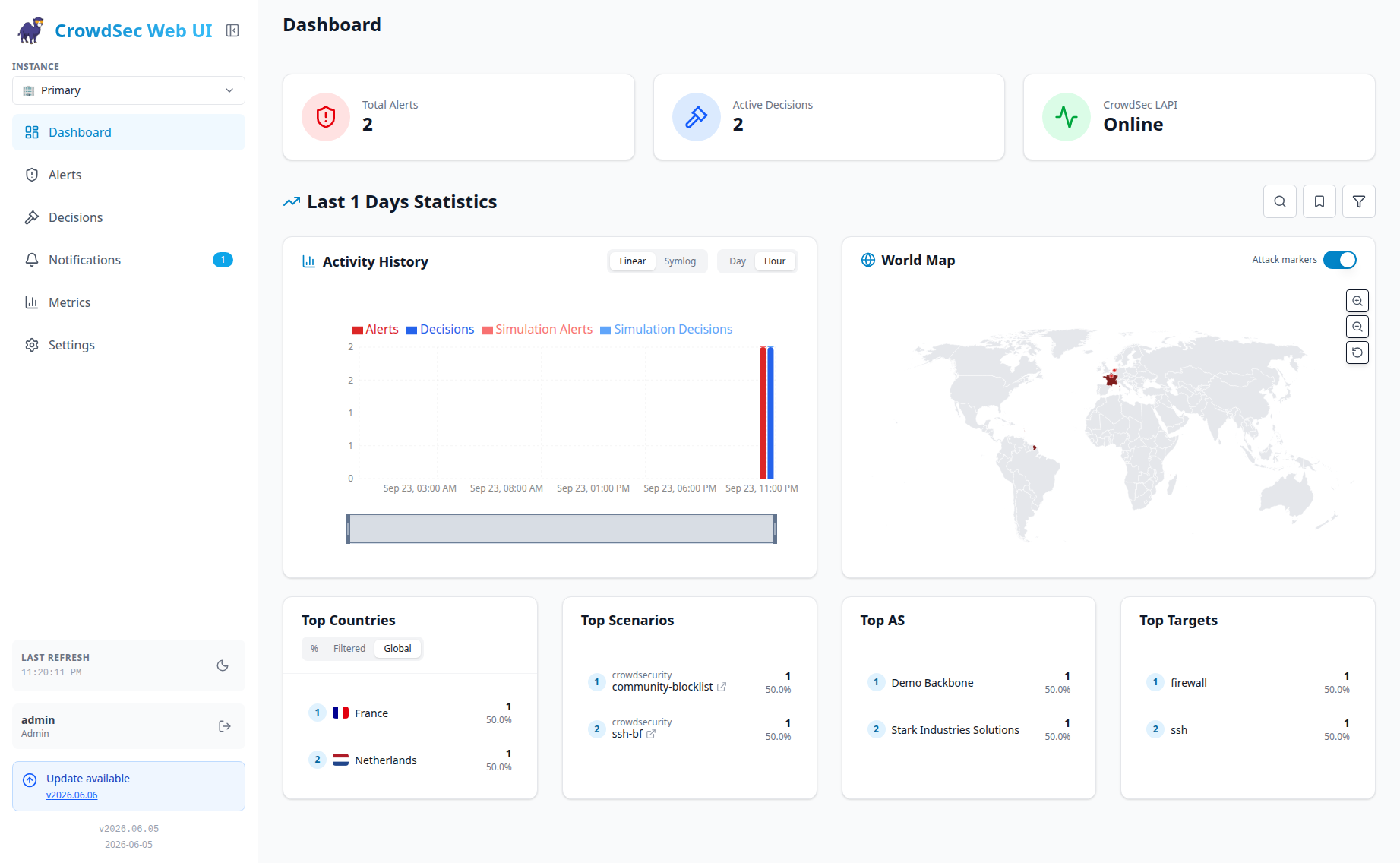This screenshot has width=1400, height=863.
Task: Open the Primary instance dropdown
Action: [128, 90]
